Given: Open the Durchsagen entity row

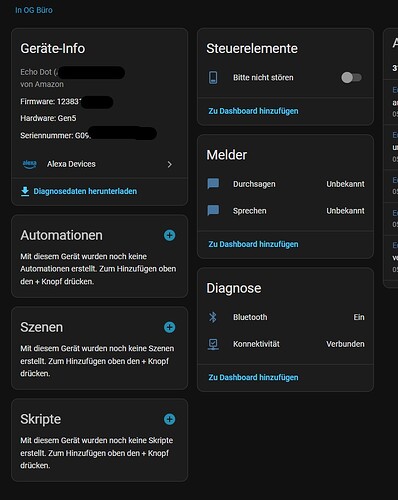Looking at the screenshot, I should tap(285, 184).
